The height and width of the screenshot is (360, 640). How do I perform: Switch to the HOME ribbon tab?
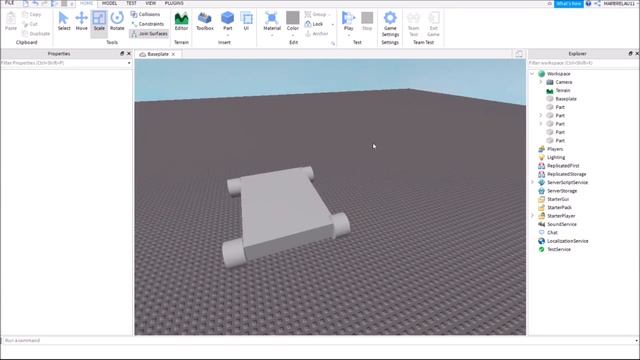click(x=86, y=3)
